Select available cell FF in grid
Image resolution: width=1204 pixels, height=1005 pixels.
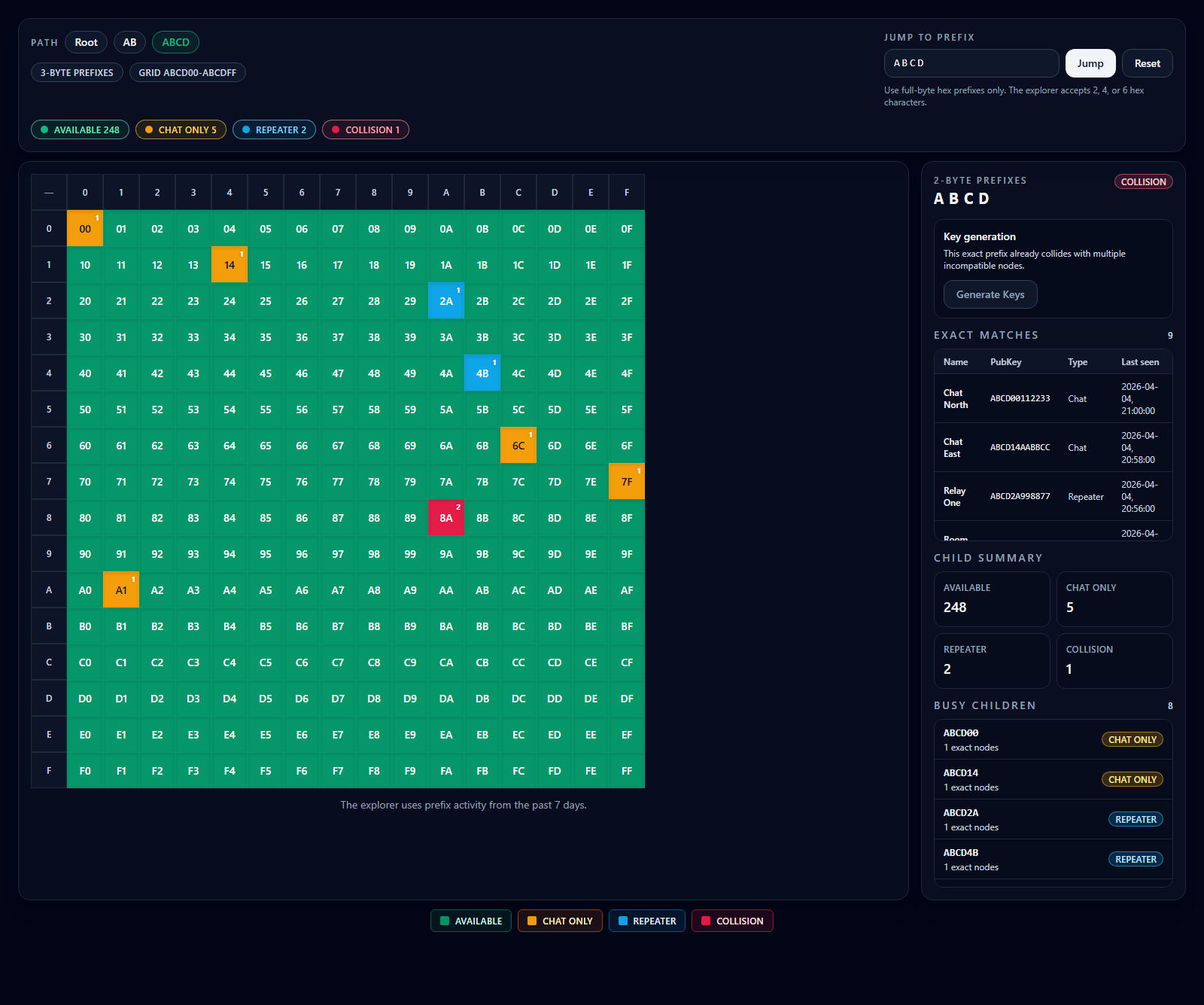point(627,771)
